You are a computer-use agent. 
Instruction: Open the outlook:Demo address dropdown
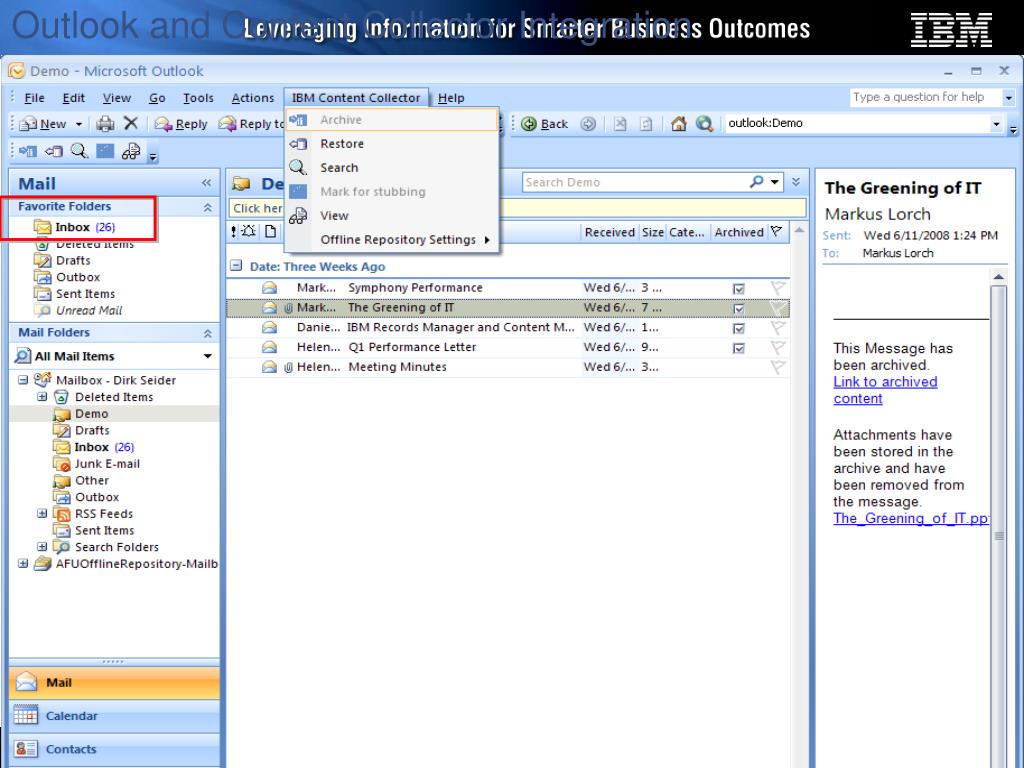click(x=997, y=123)
